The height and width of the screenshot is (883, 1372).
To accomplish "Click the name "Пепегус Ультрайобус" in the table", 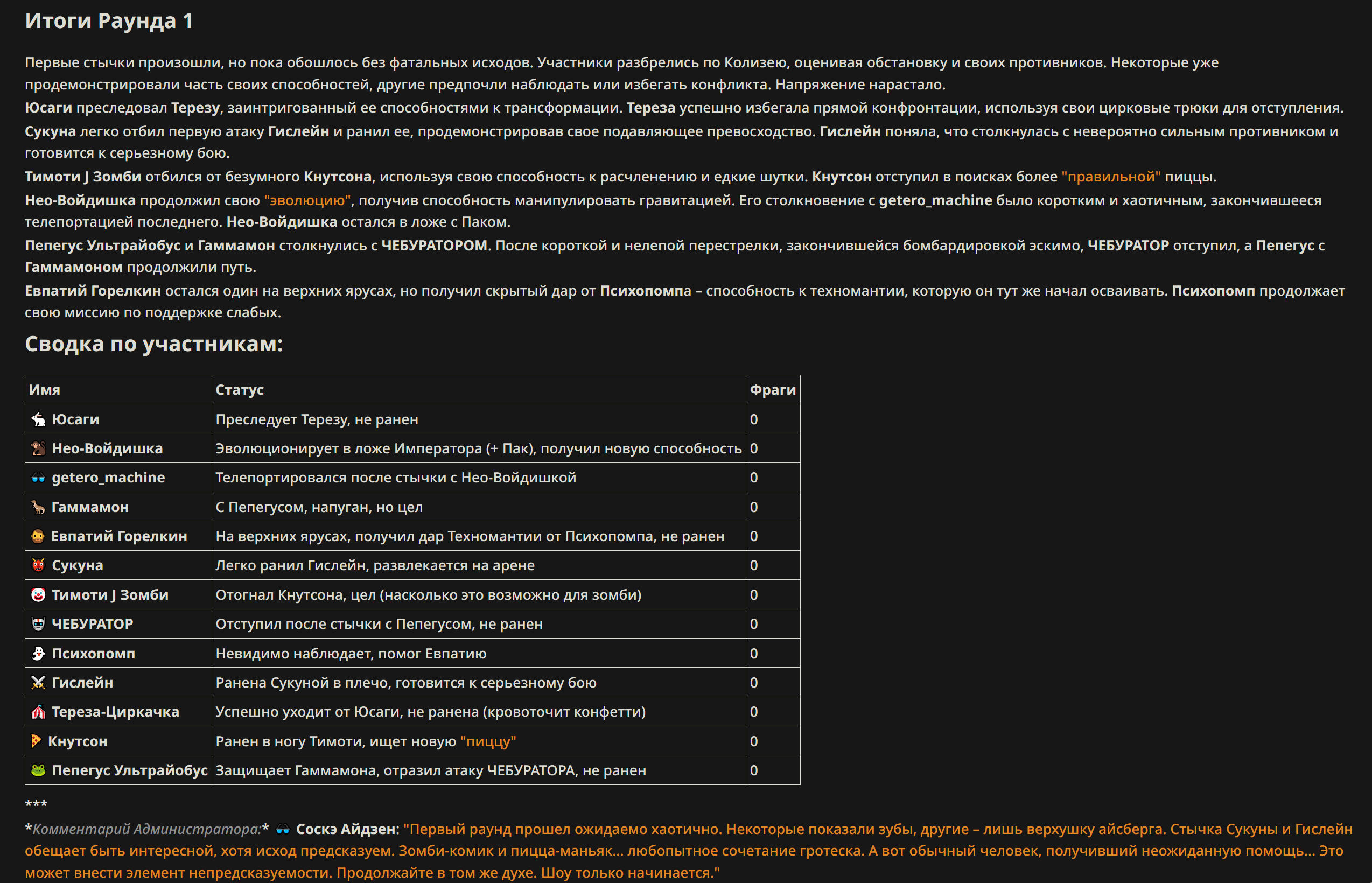I will click(x=130, y=770).
